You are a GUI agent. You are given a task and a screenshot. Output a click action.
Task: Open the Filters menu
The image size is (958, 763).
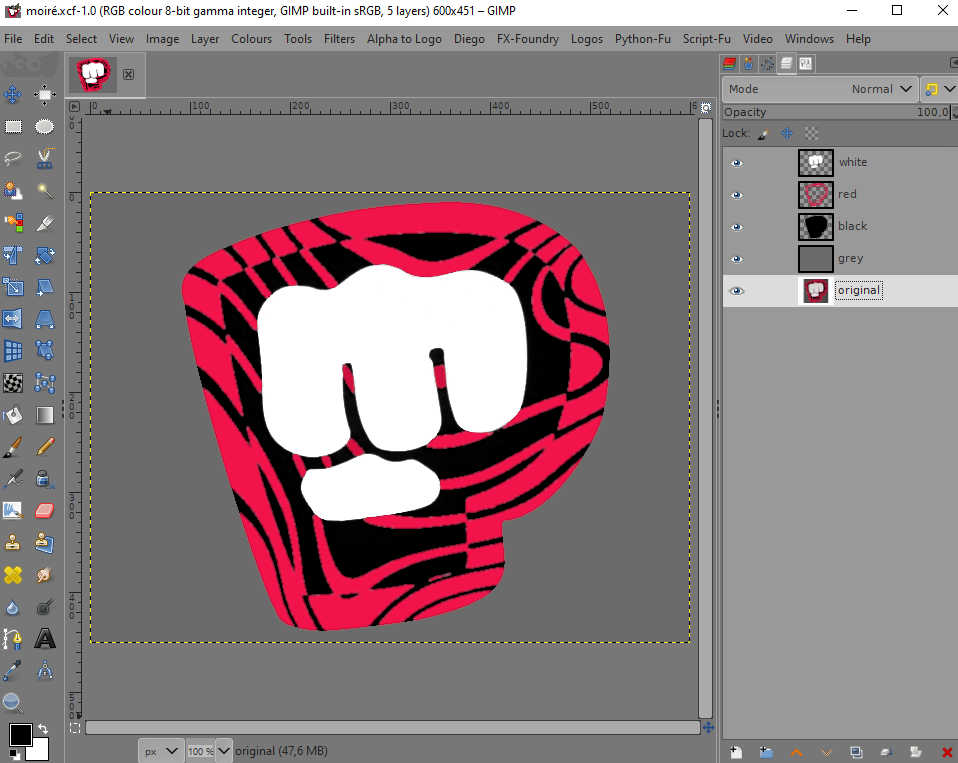pos(339,39)
